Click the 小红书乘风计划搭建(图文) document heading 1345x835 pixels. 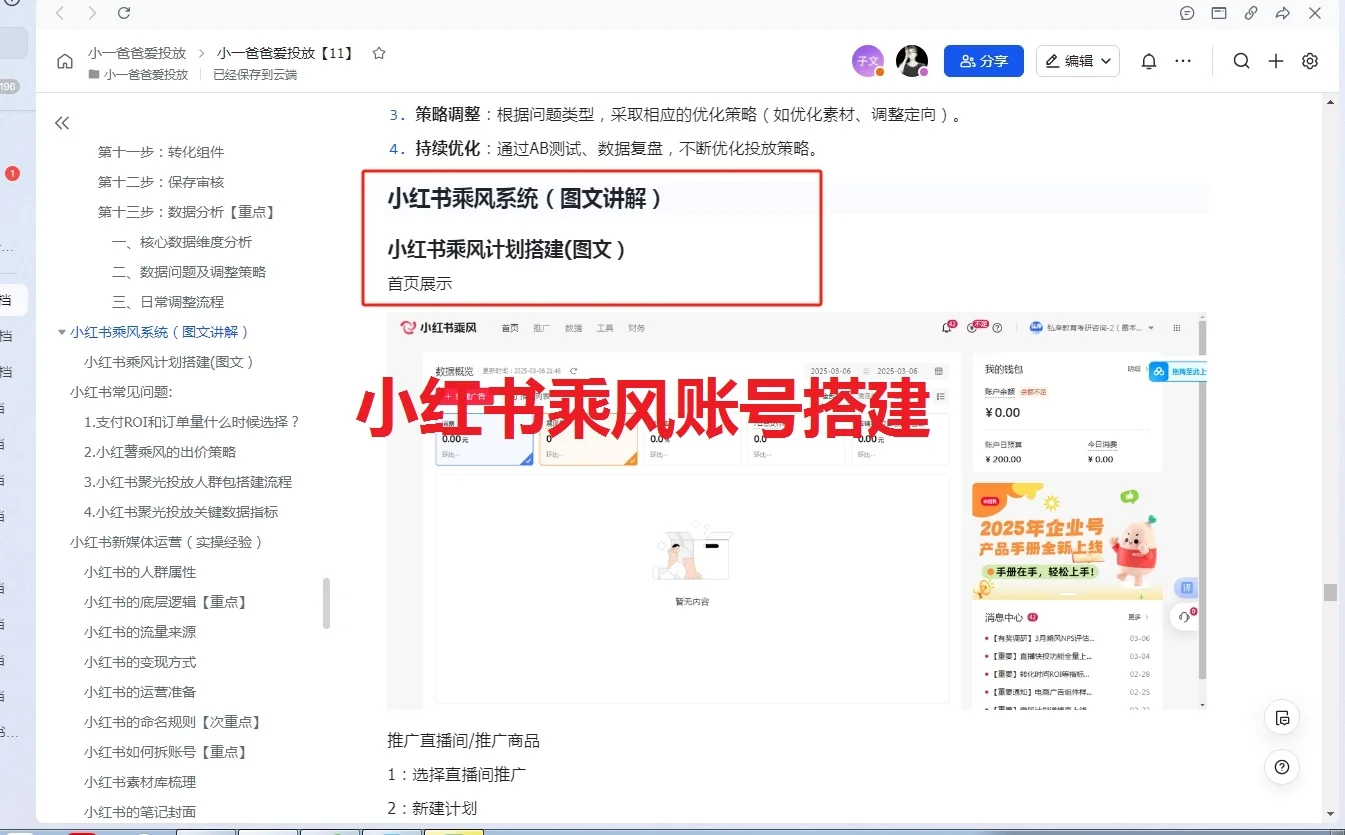[x=507, y=249]
